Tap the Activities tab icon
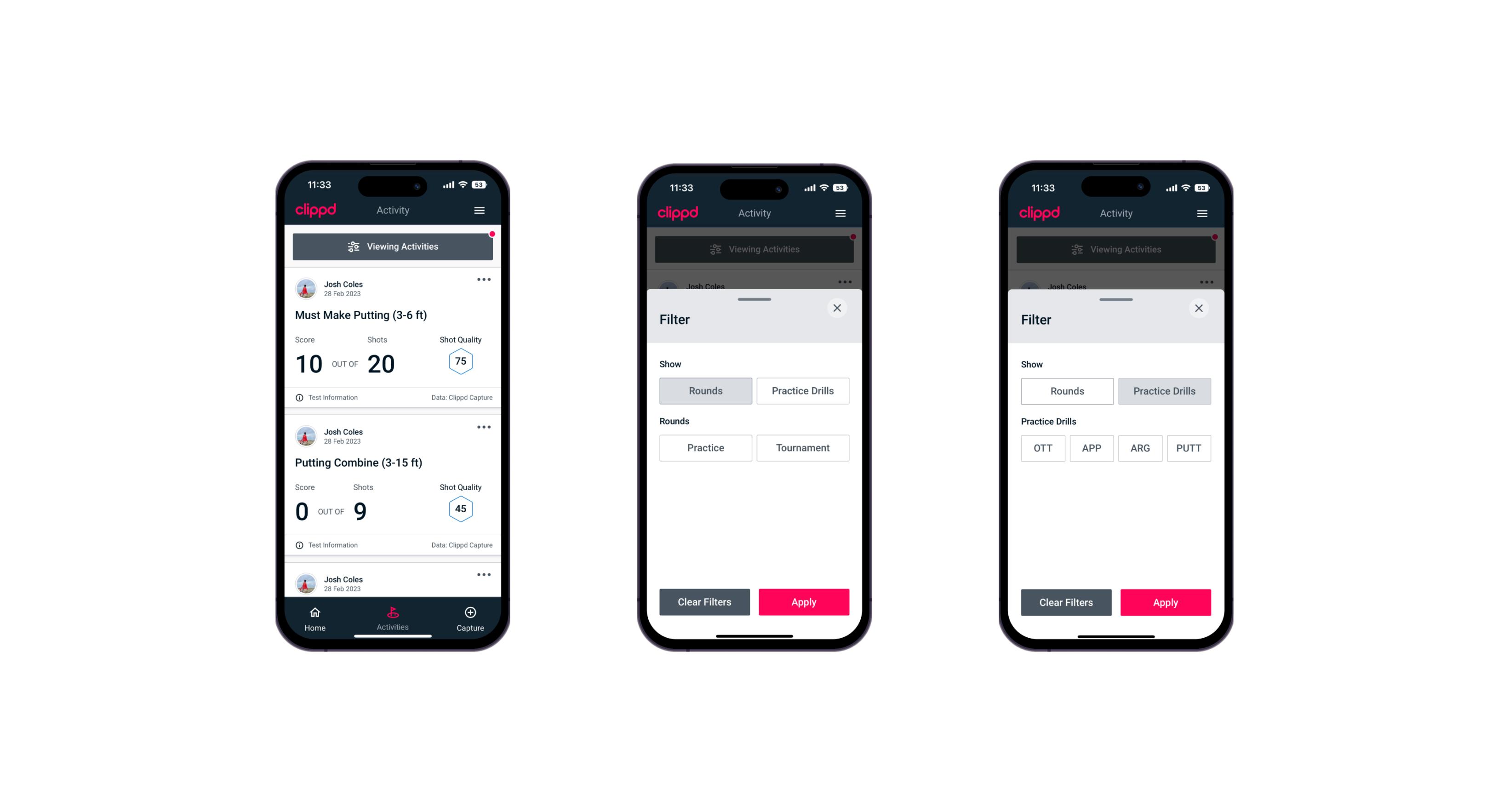 [394, 613]
